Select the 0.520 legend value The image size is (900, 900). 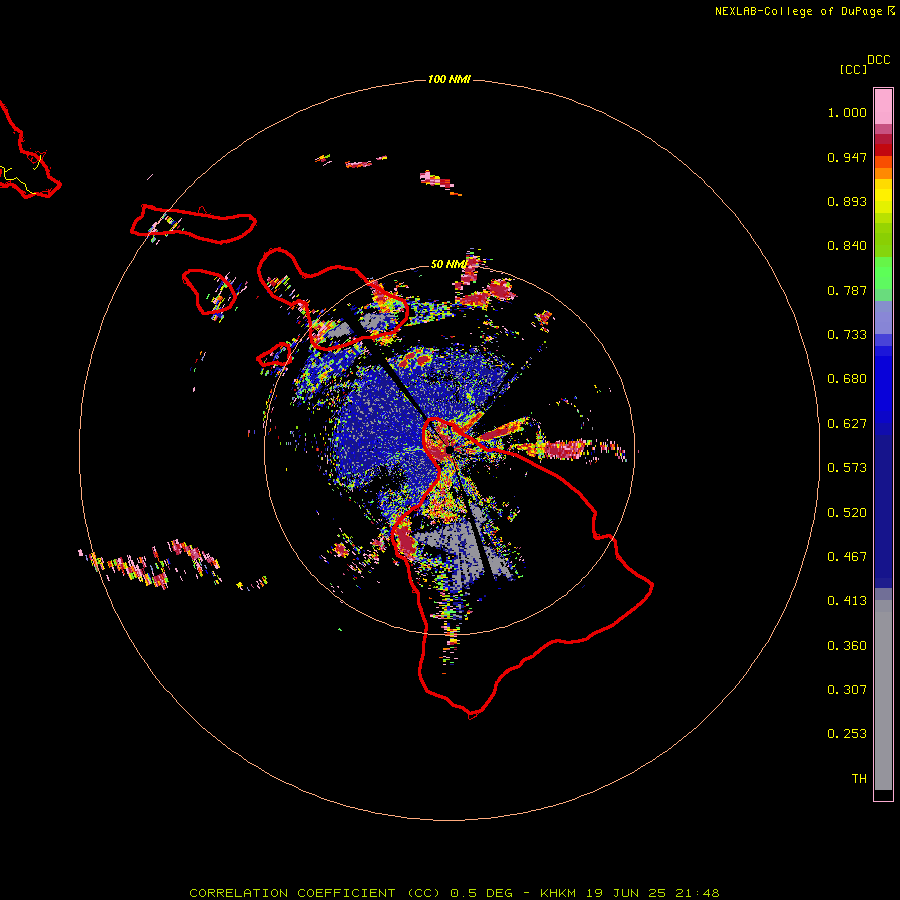[x=847, y=513]
